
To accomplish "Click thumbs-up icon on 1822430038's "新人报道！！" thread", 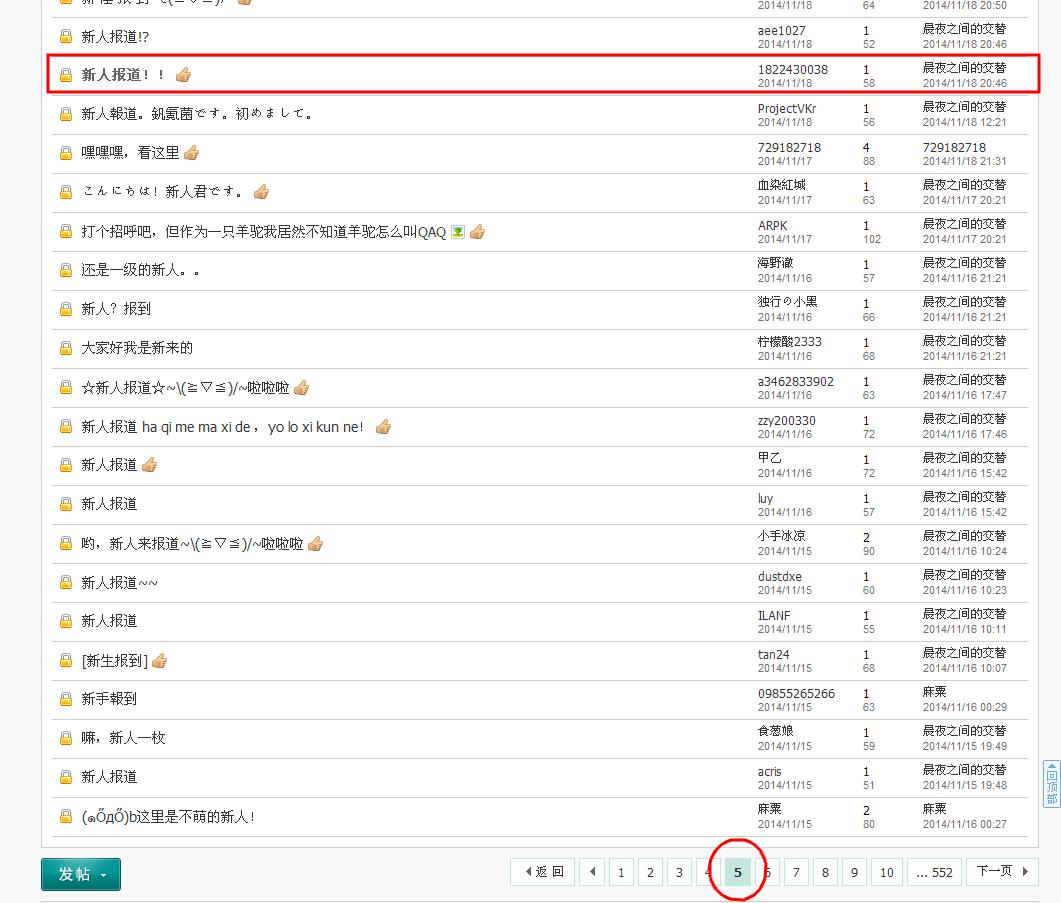I will 183,74.
